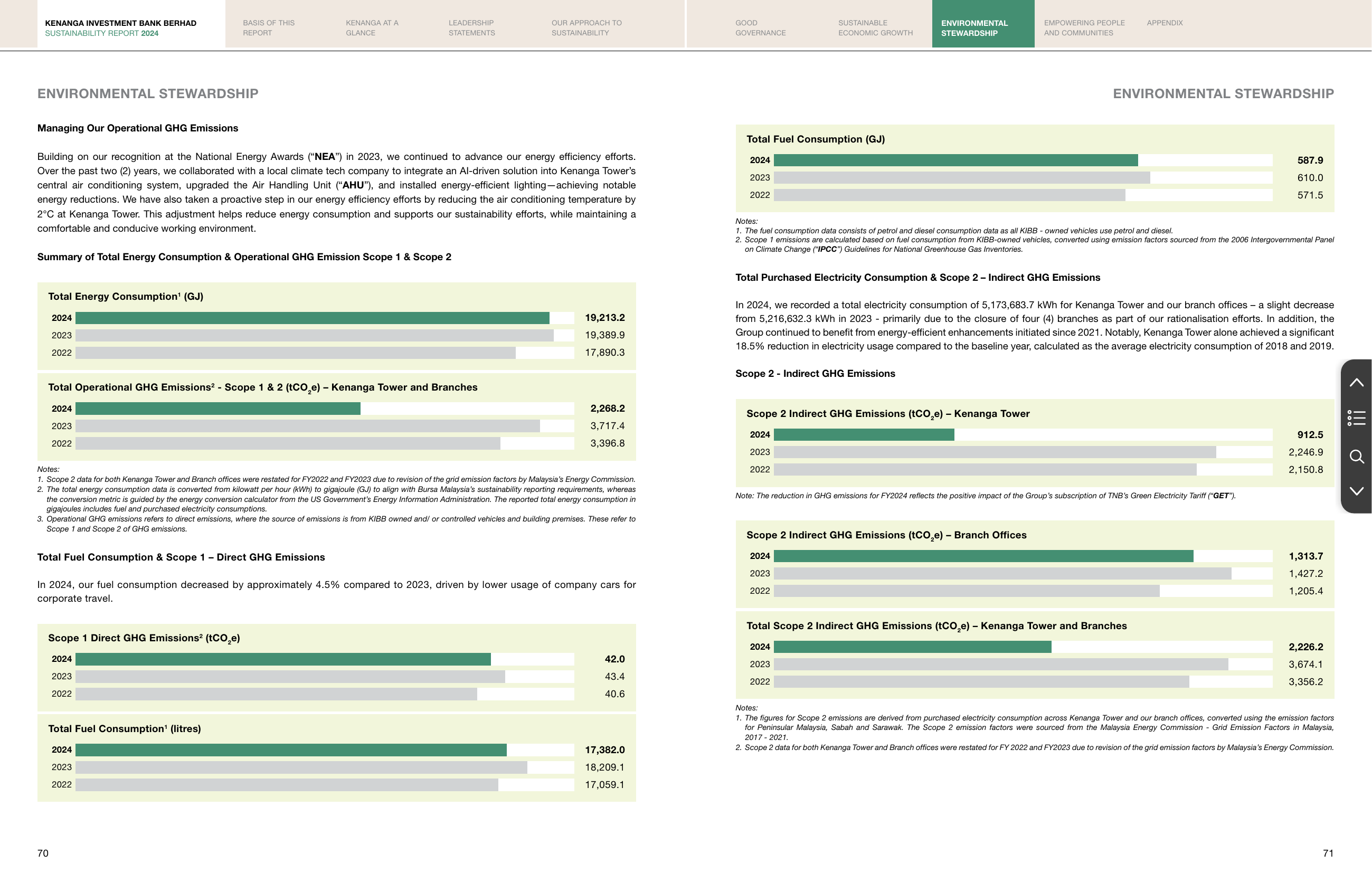Go to Sustainable Economic Growth tab

pos(875,28)
